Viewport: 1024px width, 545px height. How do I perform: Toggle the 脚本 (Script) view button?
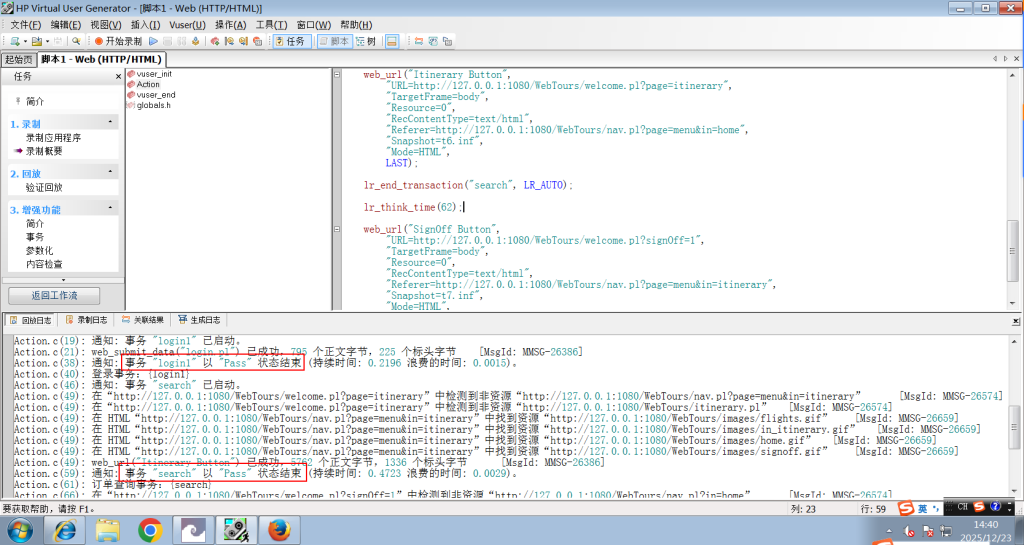click(334, 41)
